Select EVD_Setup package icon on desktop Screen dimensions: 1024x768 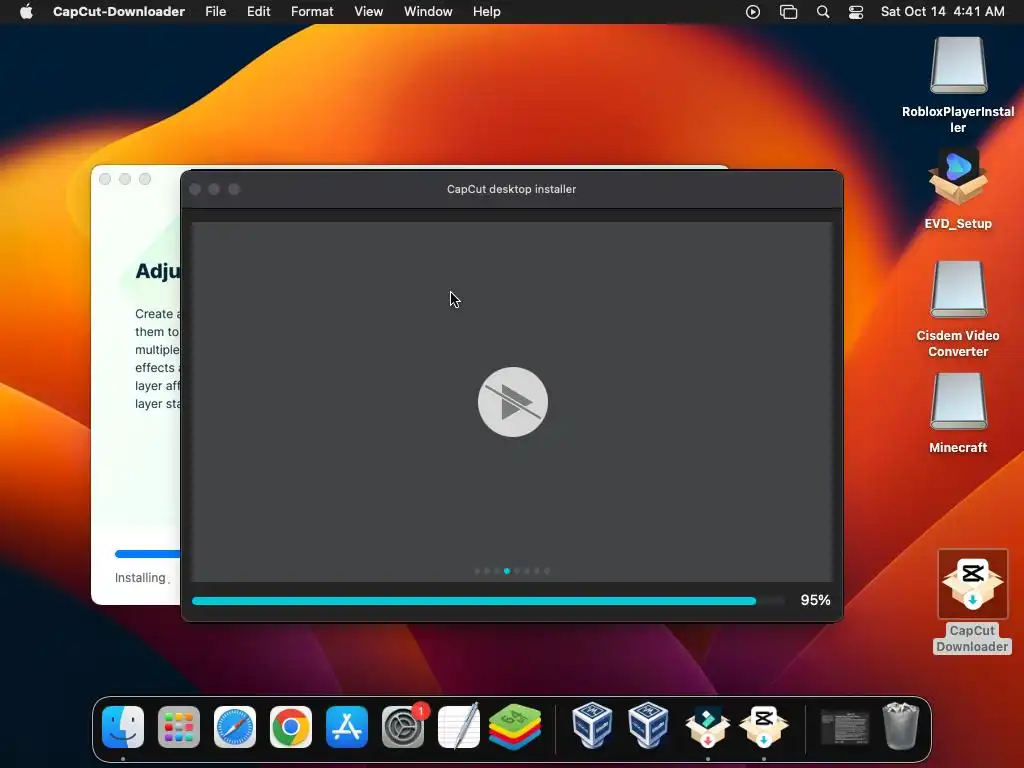click(x=958, y=176)
